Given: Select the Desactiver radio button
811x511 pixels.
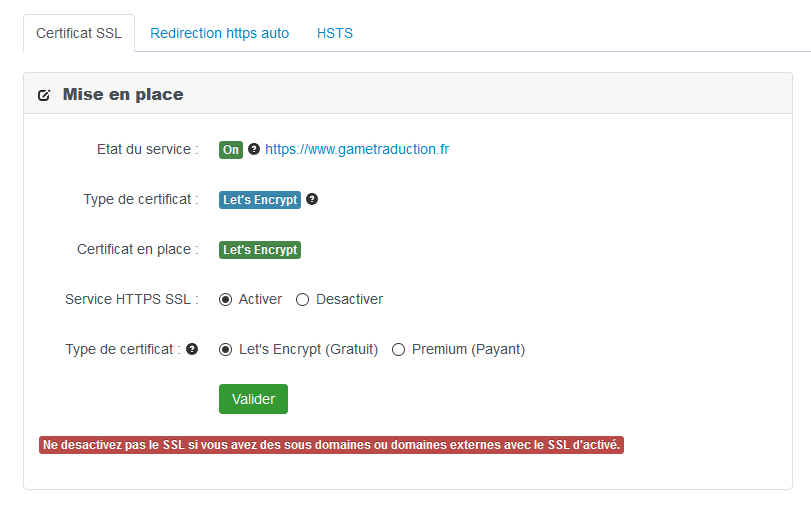Looking at the screenshot, I should [x=303, y=299].
